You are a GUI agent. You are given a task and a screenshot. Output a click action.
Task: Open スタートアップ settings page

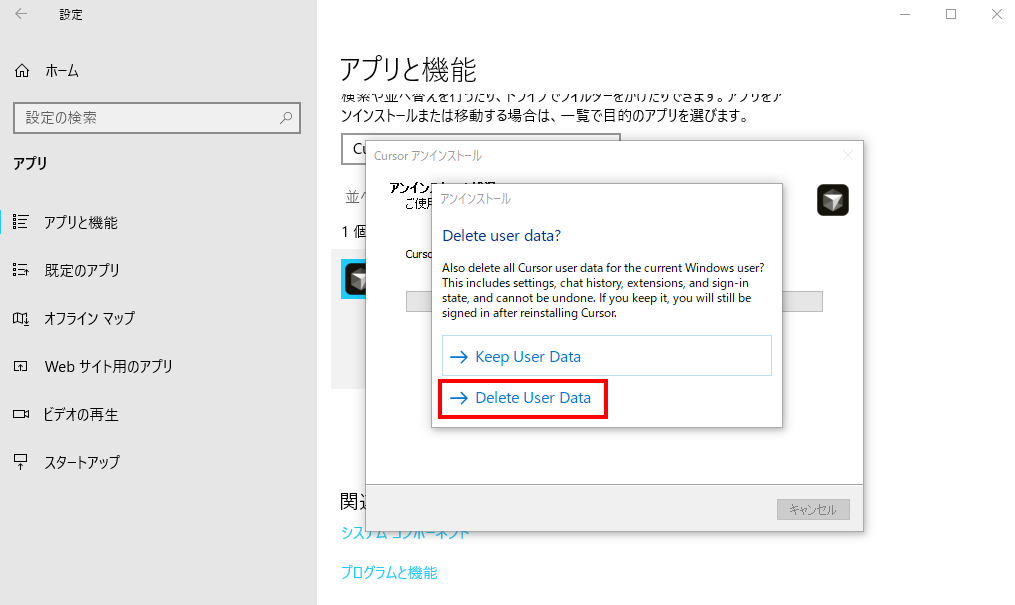click(x=82, y=463)
